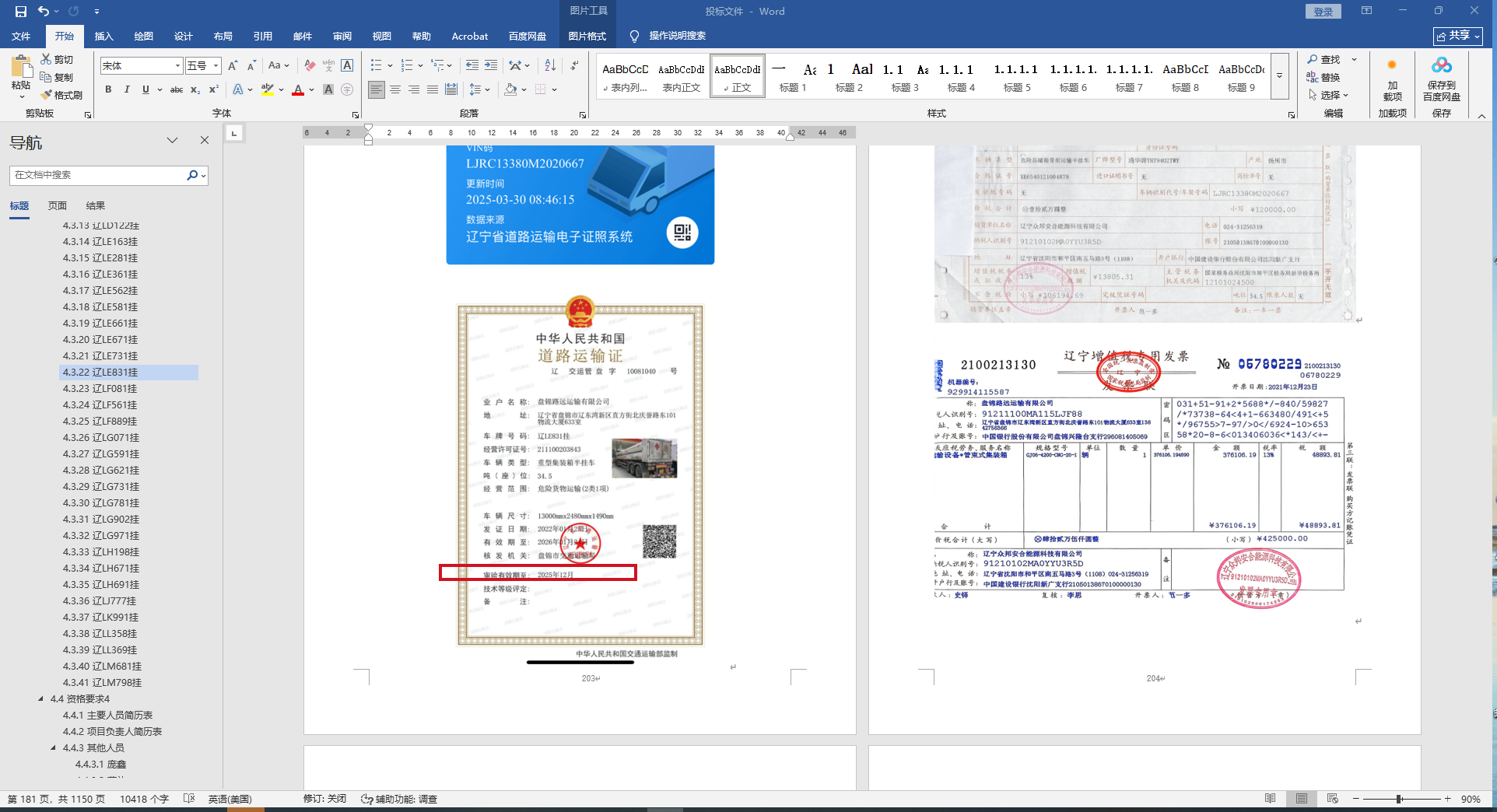Switch to the 页面 tab in the navigation pane
The width and height of the screenshot is (1497, 812).
[58, 205]
